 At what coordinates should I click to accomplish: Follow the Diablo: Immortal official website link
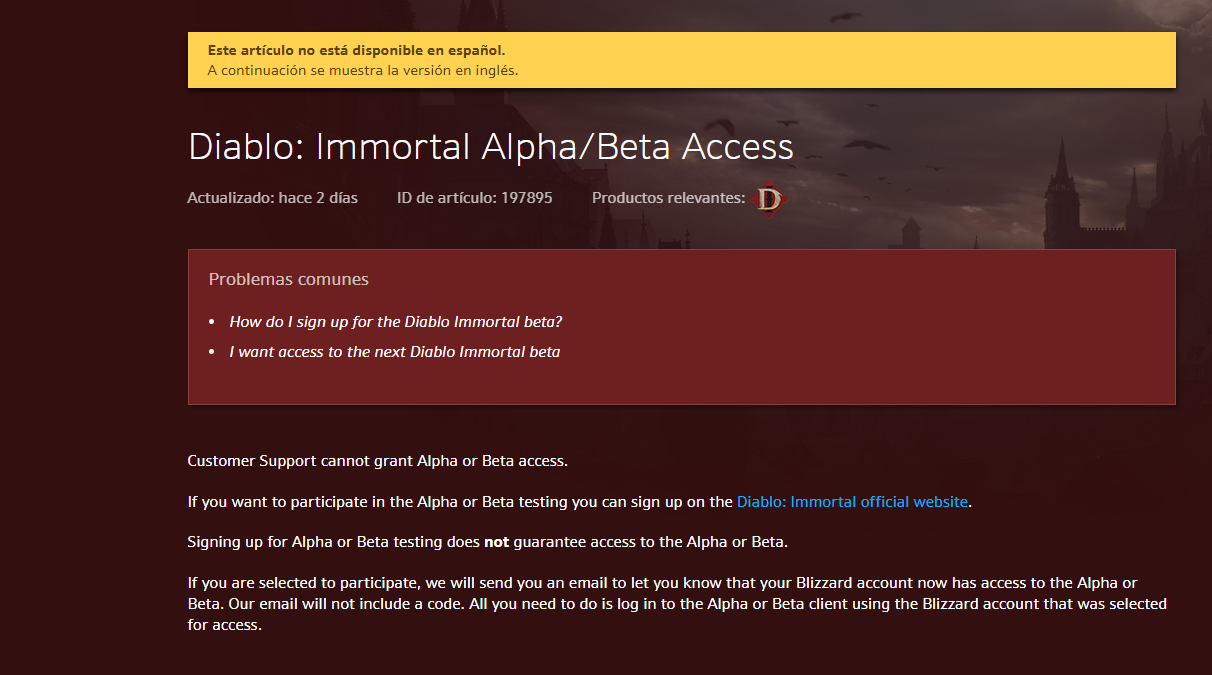(852, 502)
